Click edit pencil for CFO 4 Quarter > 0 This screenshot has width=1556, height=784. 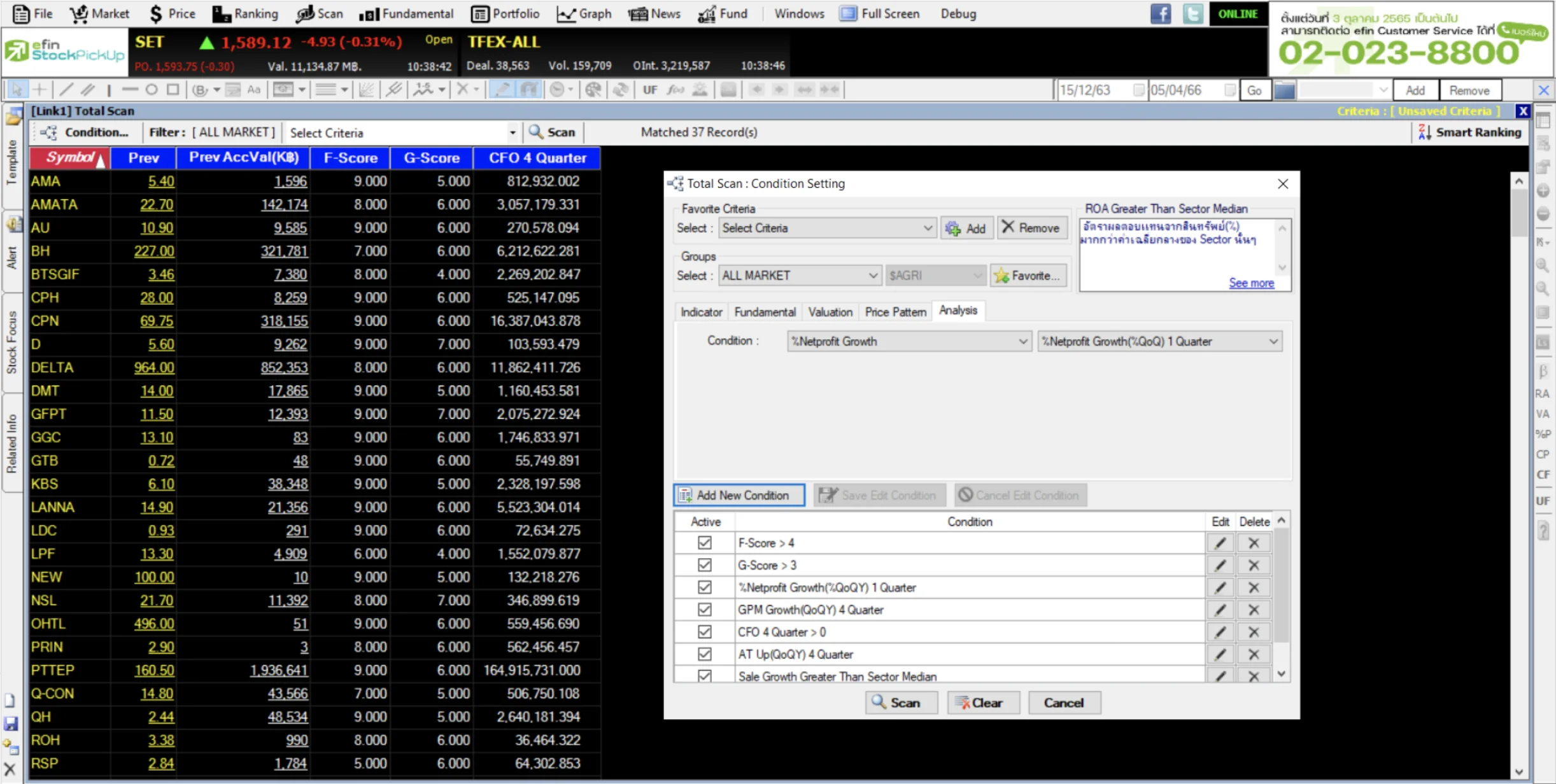click(1220, 632)
